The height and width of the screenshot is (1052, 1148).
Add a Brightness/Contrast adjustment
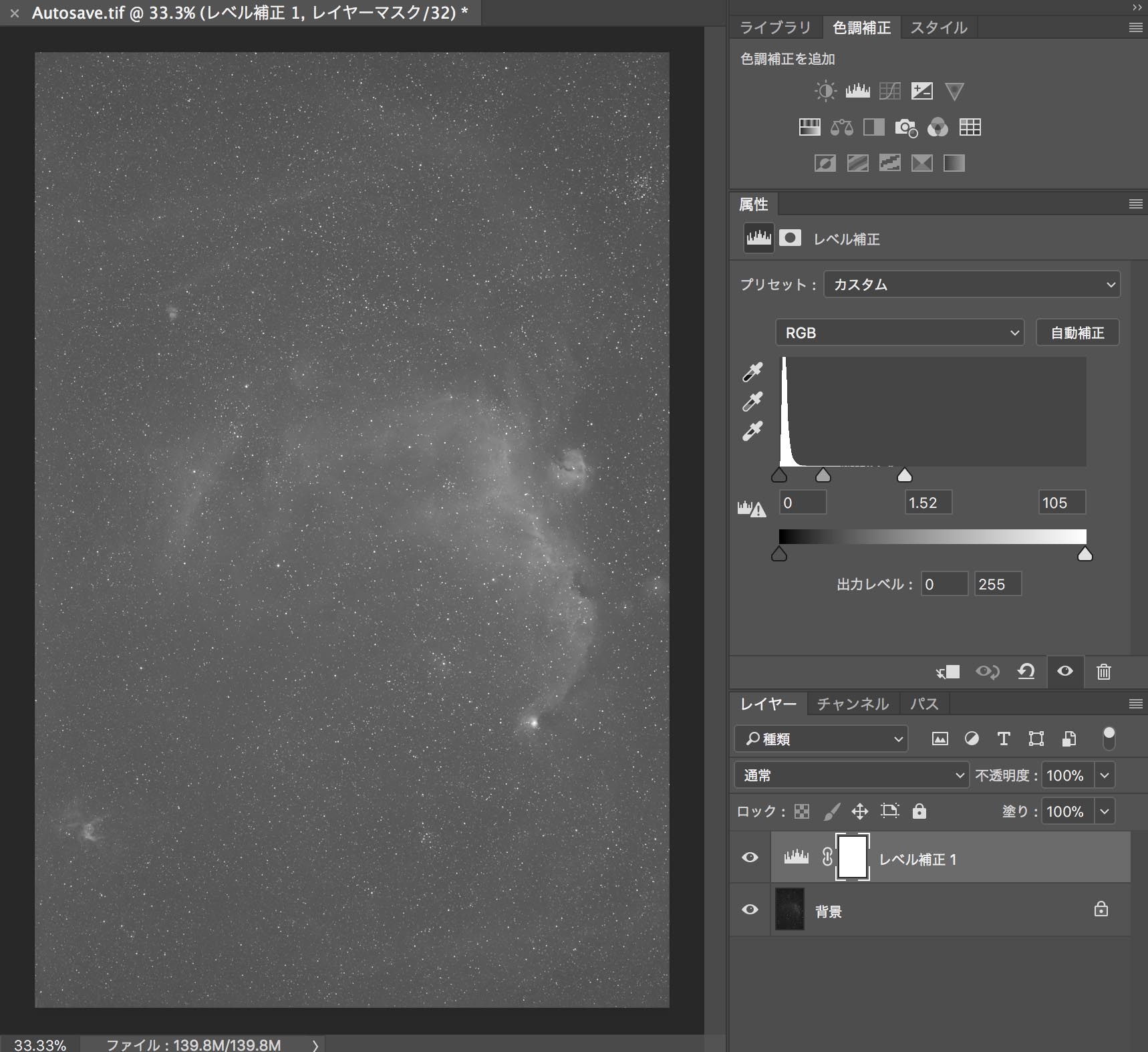[x=825, y=91]
